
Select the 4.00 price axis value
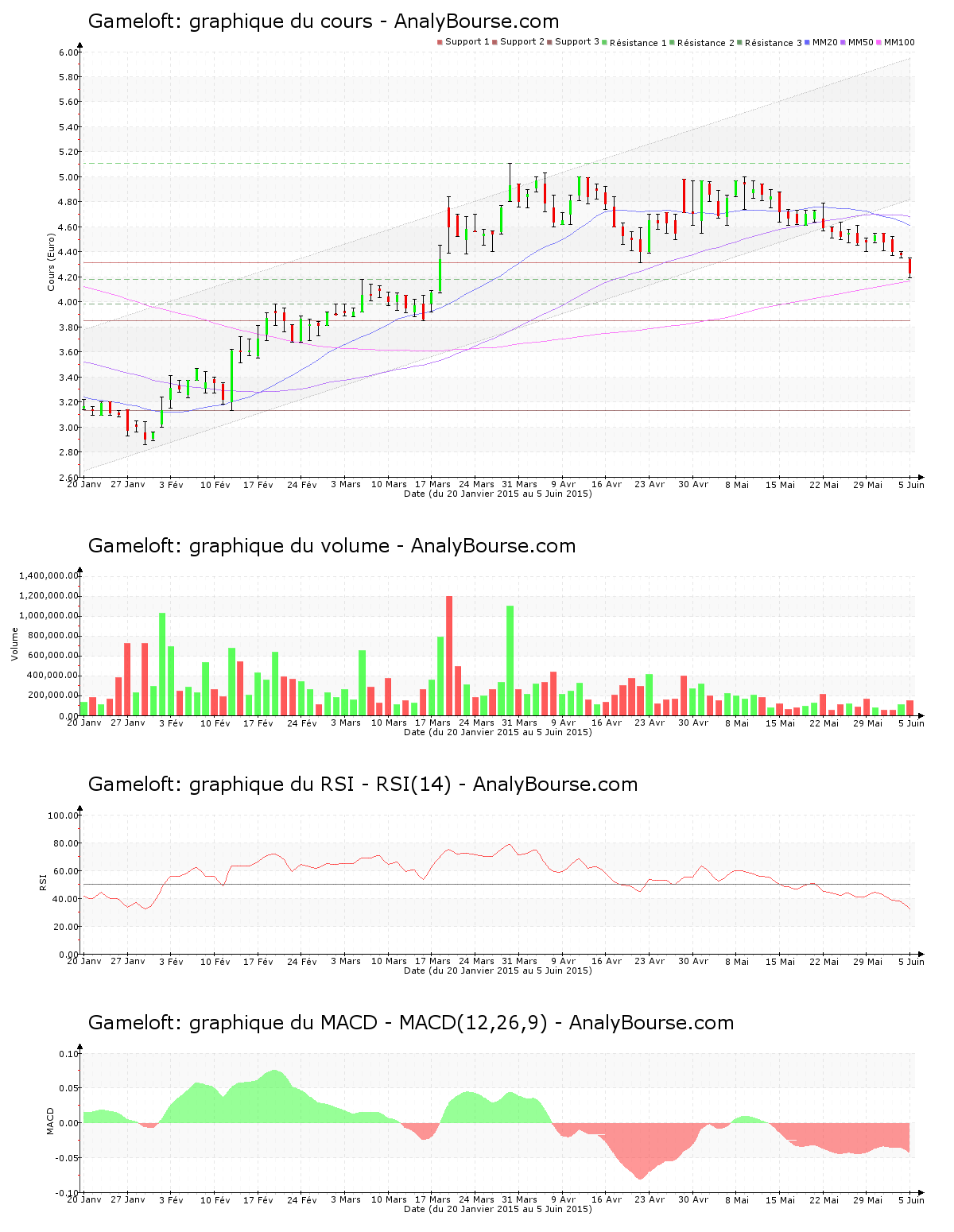(68, 302)
